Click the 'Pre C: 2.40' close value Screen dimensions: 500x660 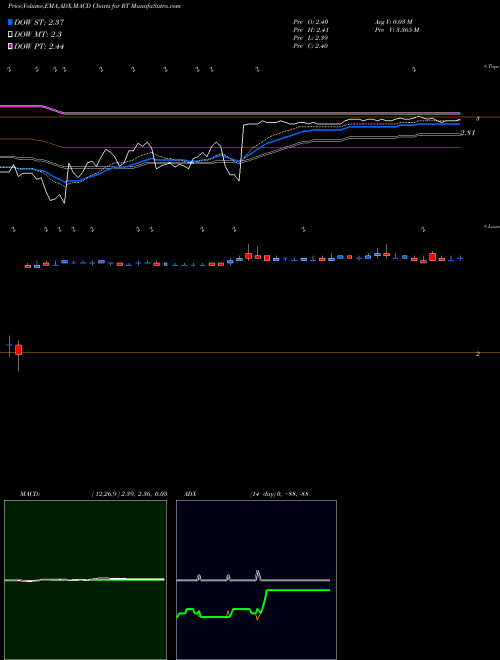(x=311, y=46)
